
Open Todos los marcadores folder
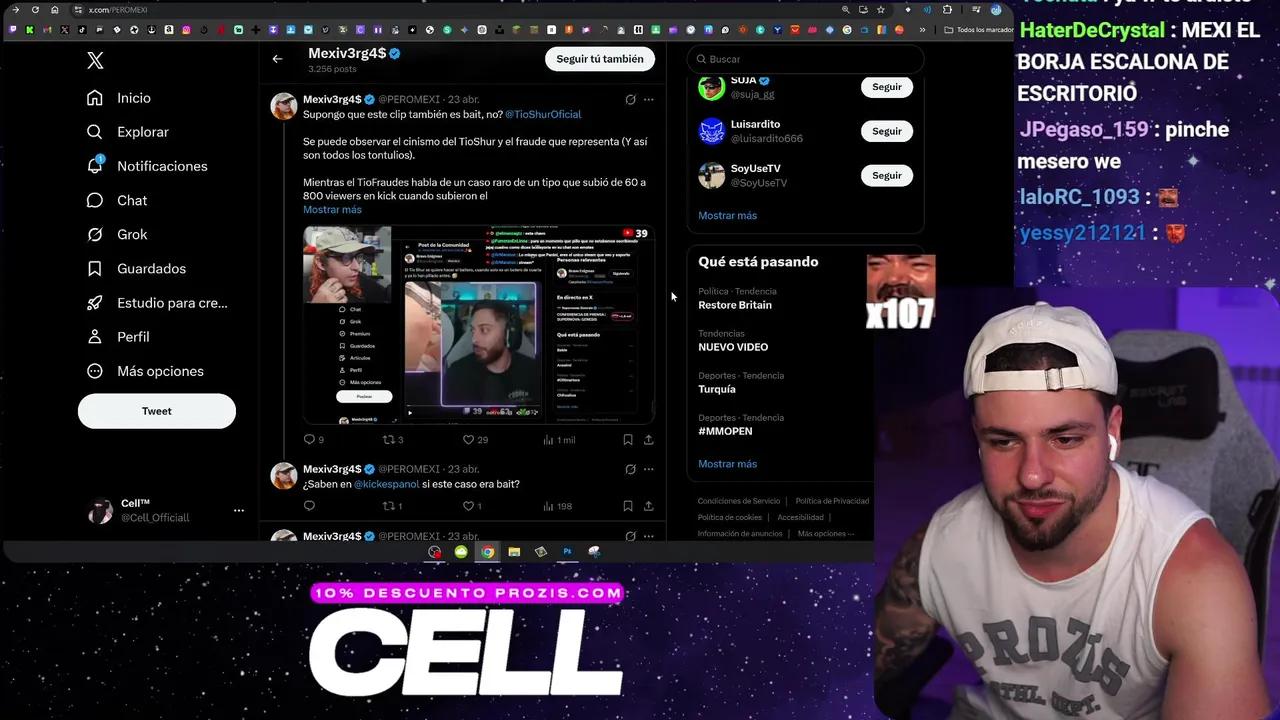coord(978,30)
